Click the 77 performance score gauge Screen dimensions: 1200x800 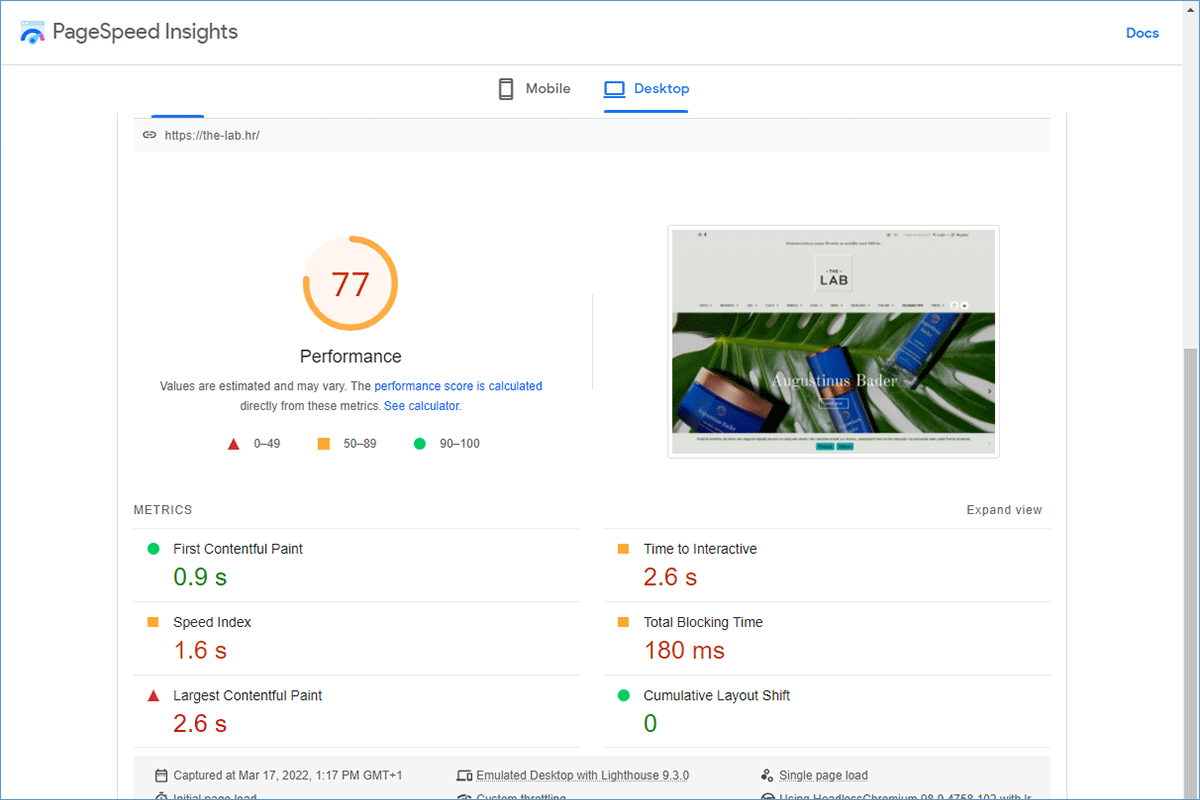(350, 284)
